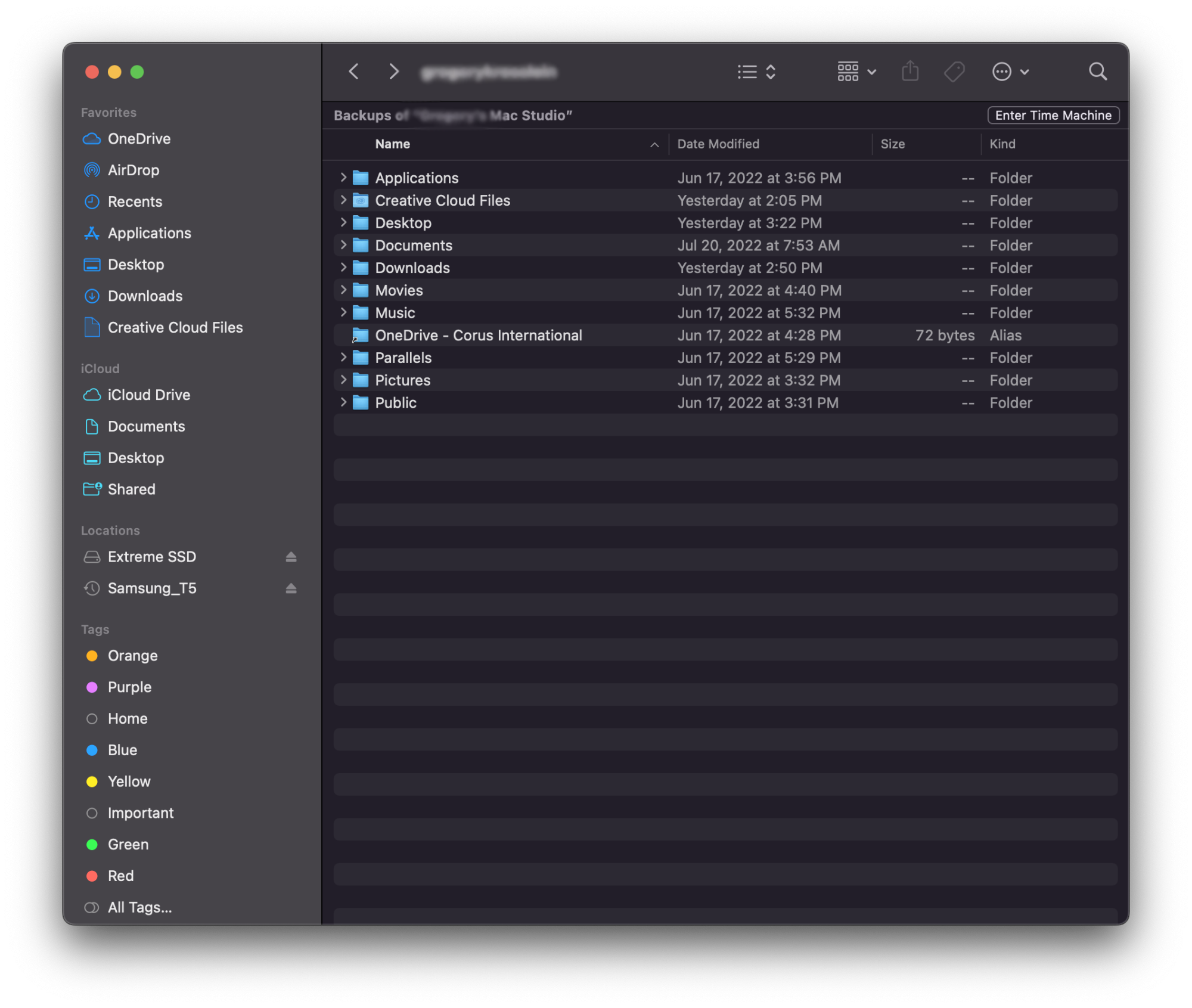
Task: Expand the Parallels folder disclosure arrow
Action: [343, 357]
